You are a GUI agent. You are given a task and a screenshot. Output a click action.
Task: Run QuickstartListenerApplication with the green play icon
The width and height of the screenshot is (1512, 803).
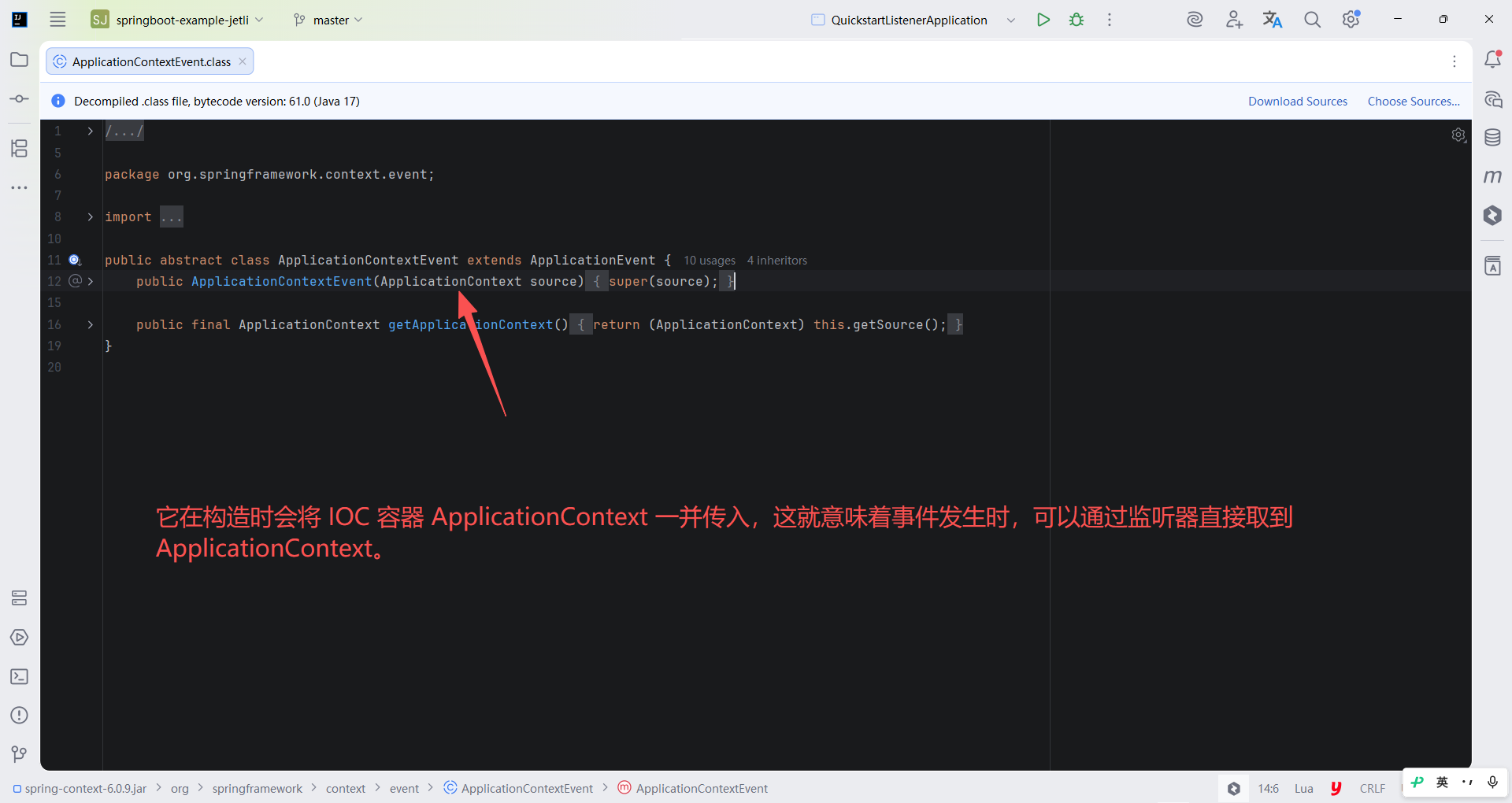(x=1043, y=20)
